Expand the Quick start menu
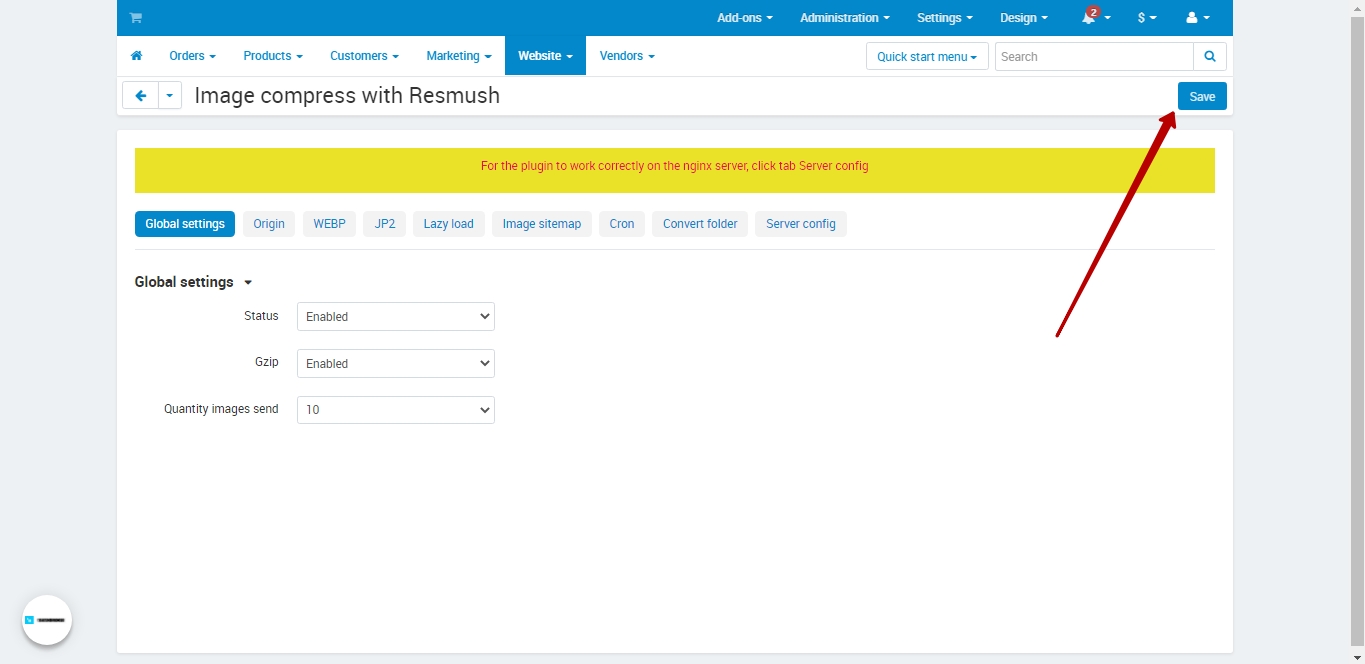This screenshot has width=1365, height=664. click(927, 57)
